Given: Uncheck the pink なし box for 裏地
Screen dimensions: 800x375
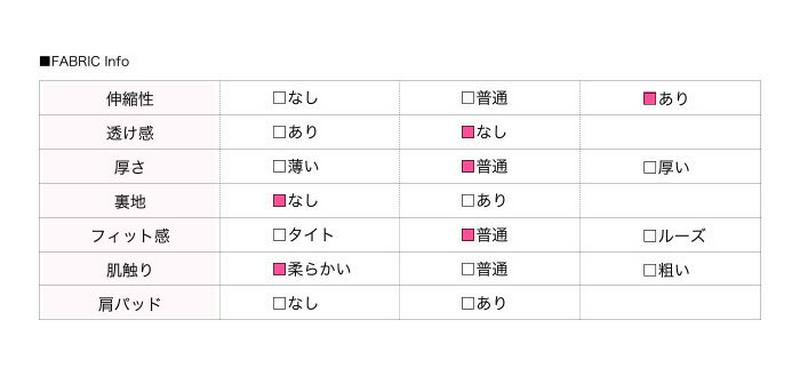Looking at the screenshot, I should 279,201.
